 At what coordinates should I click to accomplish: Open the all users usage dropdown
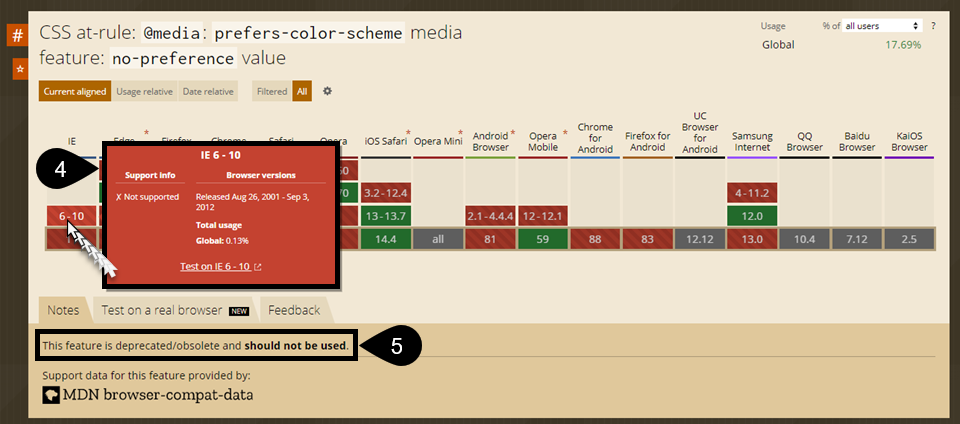881,25
